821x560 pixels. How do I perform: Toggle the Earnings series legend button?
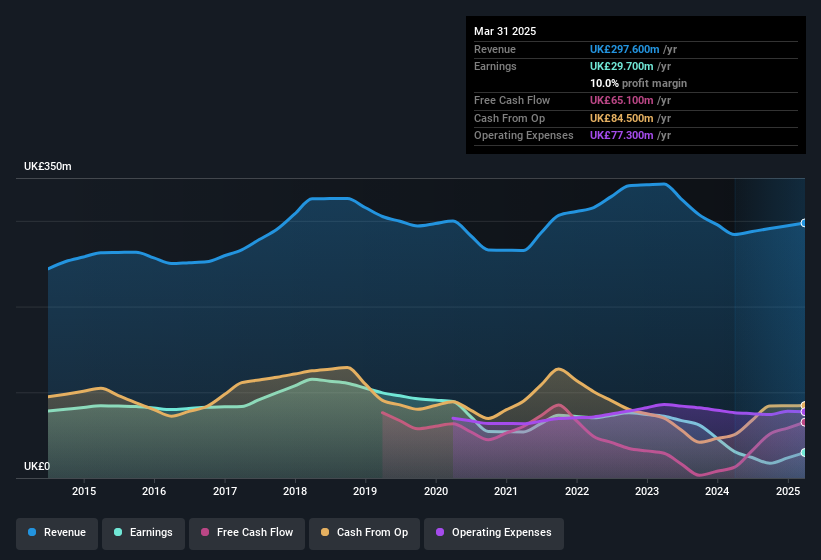click(143, 533)
